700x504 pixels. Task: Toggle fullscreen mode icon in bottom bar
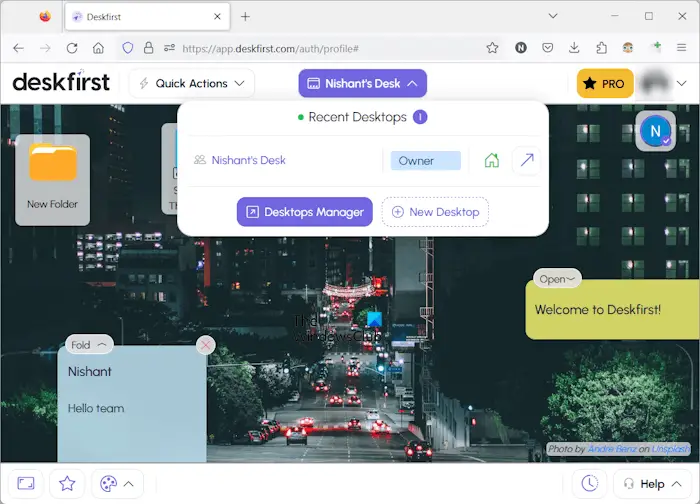click(26, 483)
